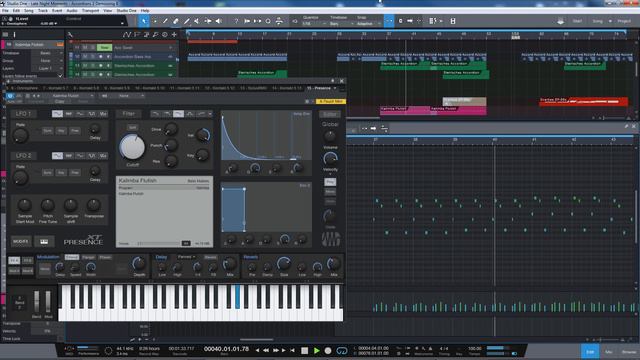This screenshot has width=640, height=360.
Task: Toggle the Loop button in transport
Action: click(x=342, y=350)
